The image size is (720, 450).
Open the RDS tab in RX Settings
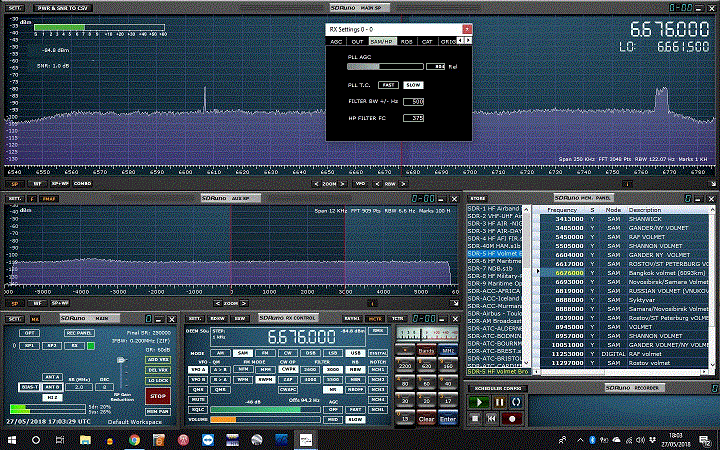click(406, 41)
